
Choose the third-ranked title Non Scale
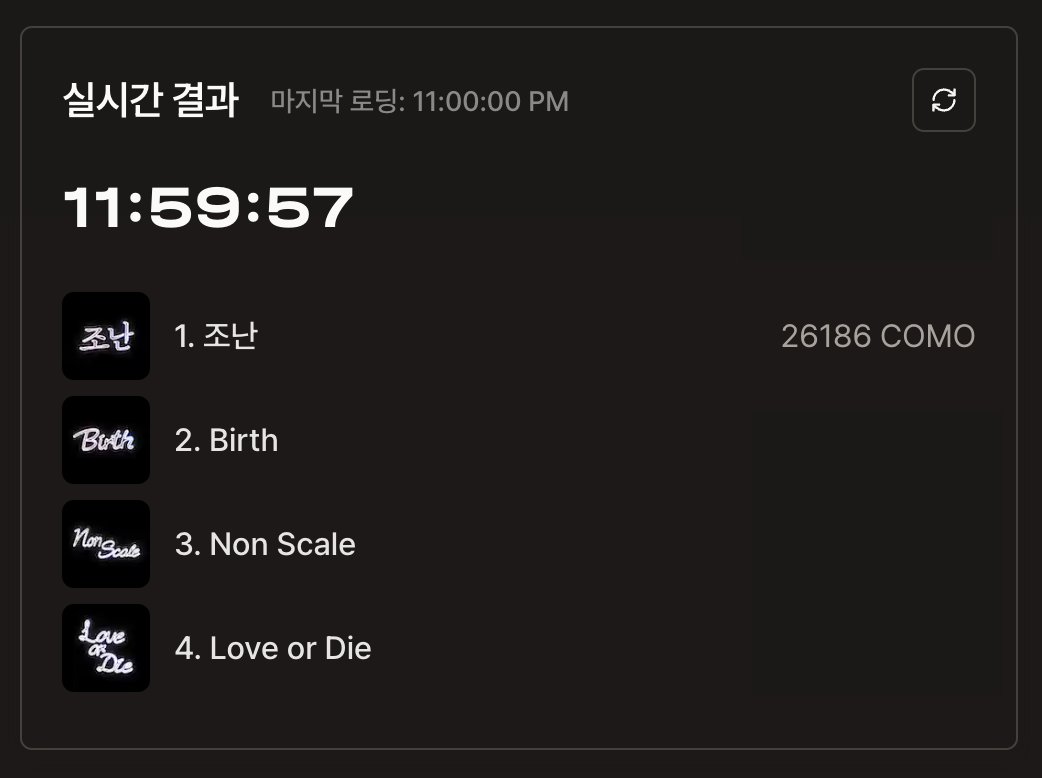[x=266, y=544]
